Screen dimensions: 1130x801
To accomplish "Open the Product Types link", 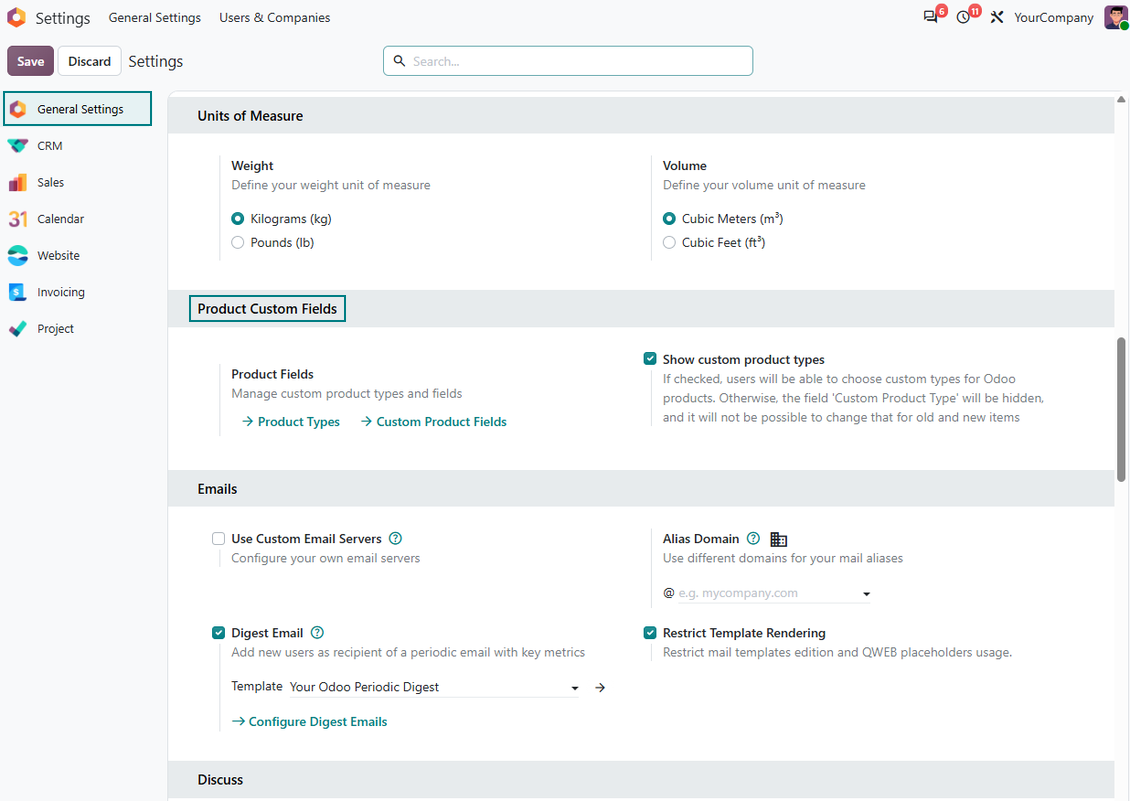I will (291, 422).
